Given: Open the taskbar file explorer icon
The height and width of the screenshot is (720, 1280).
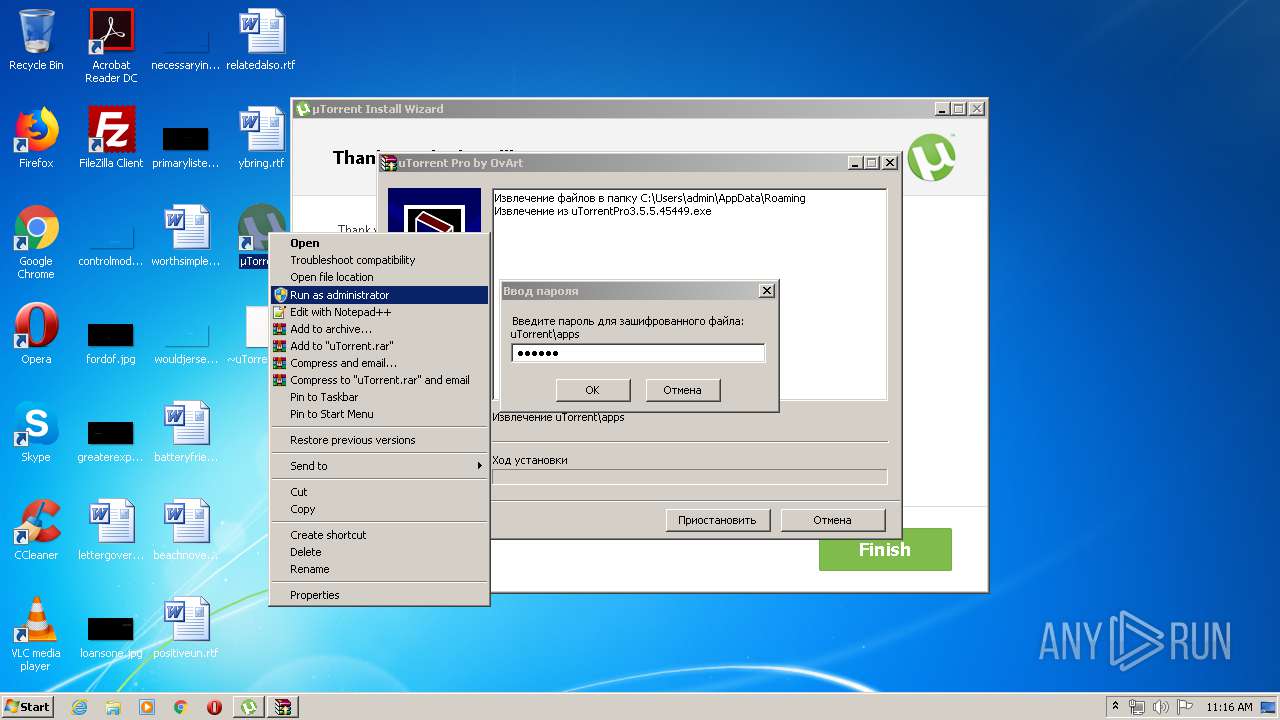Looking at the screenshot, I should click(x=113, y=707).
